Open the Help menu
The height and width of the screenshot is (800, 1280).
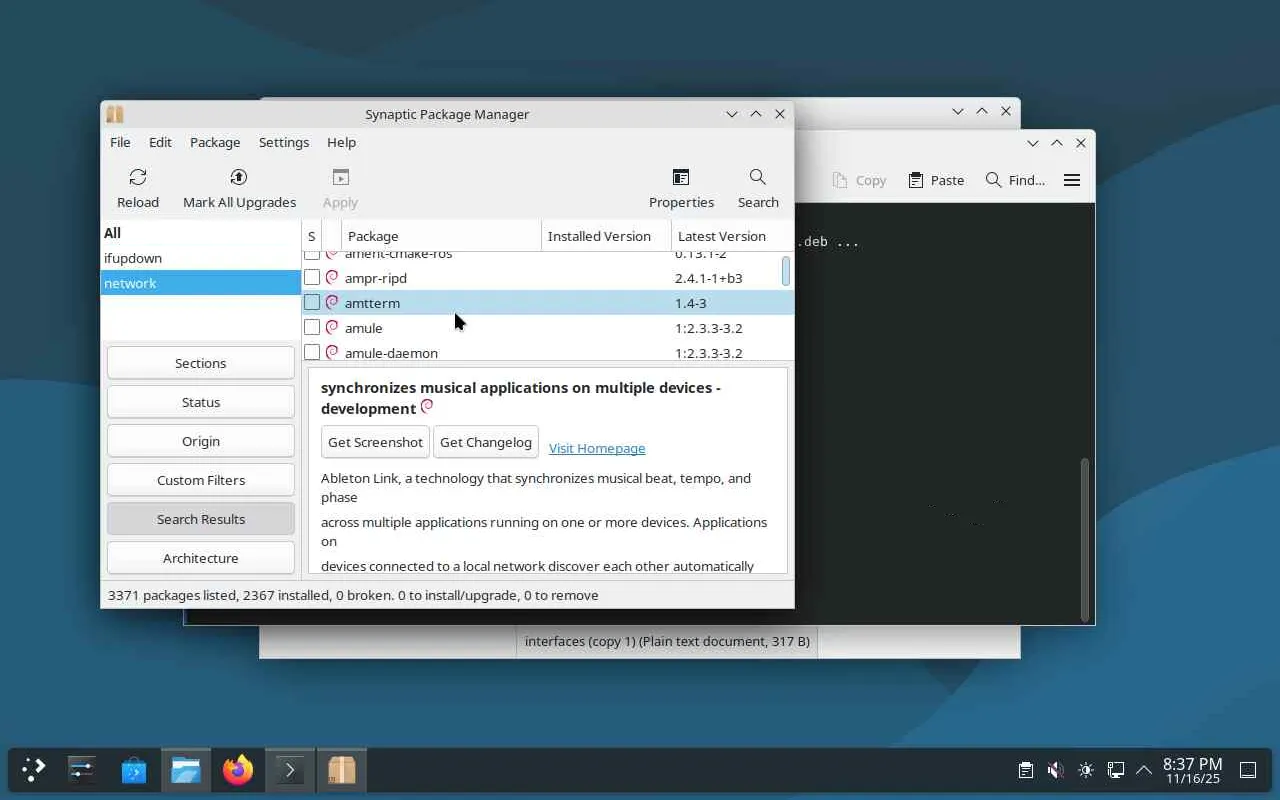[x=341, y=142]
